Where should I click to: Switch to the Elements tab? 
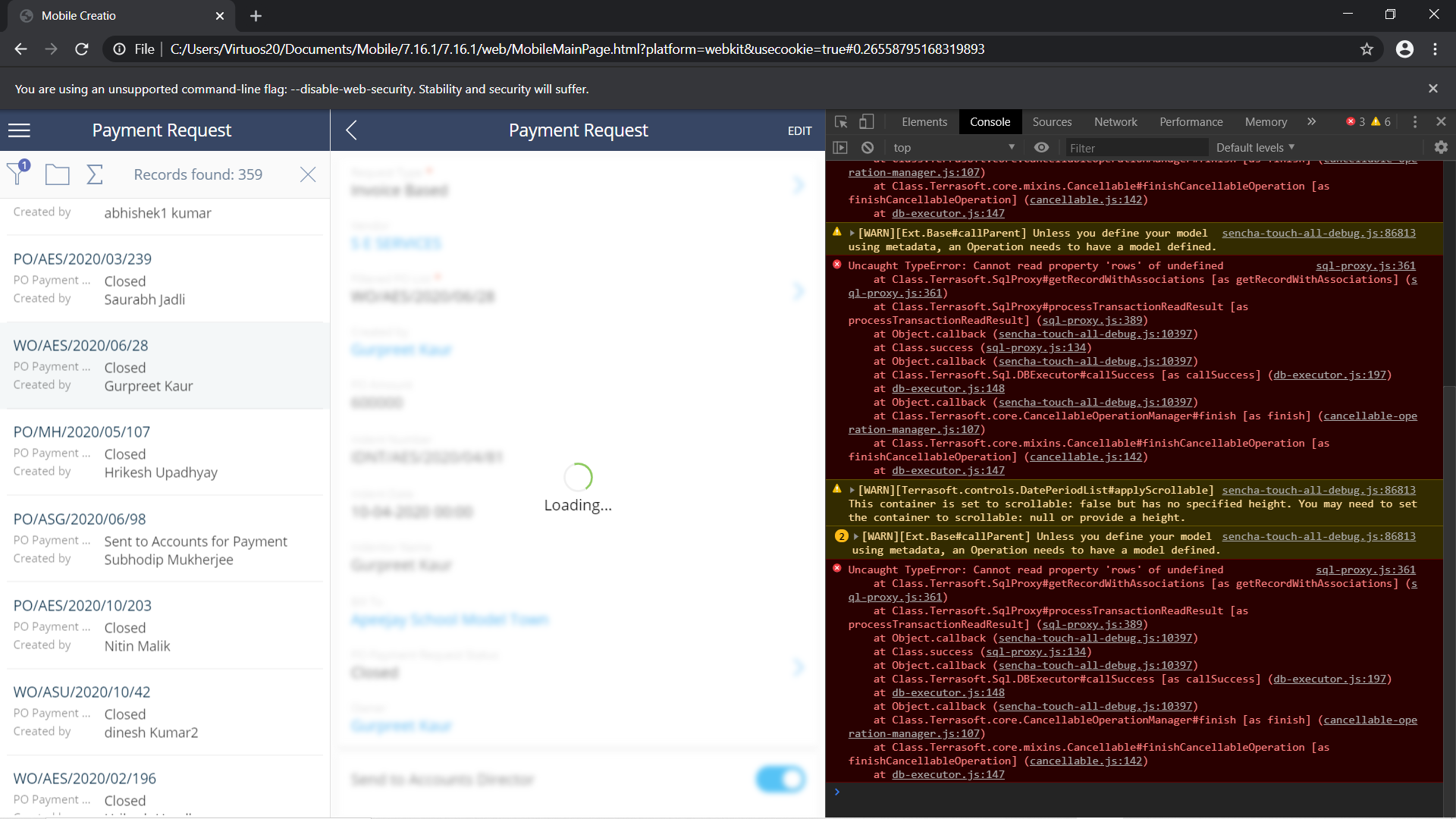(924, 121)
